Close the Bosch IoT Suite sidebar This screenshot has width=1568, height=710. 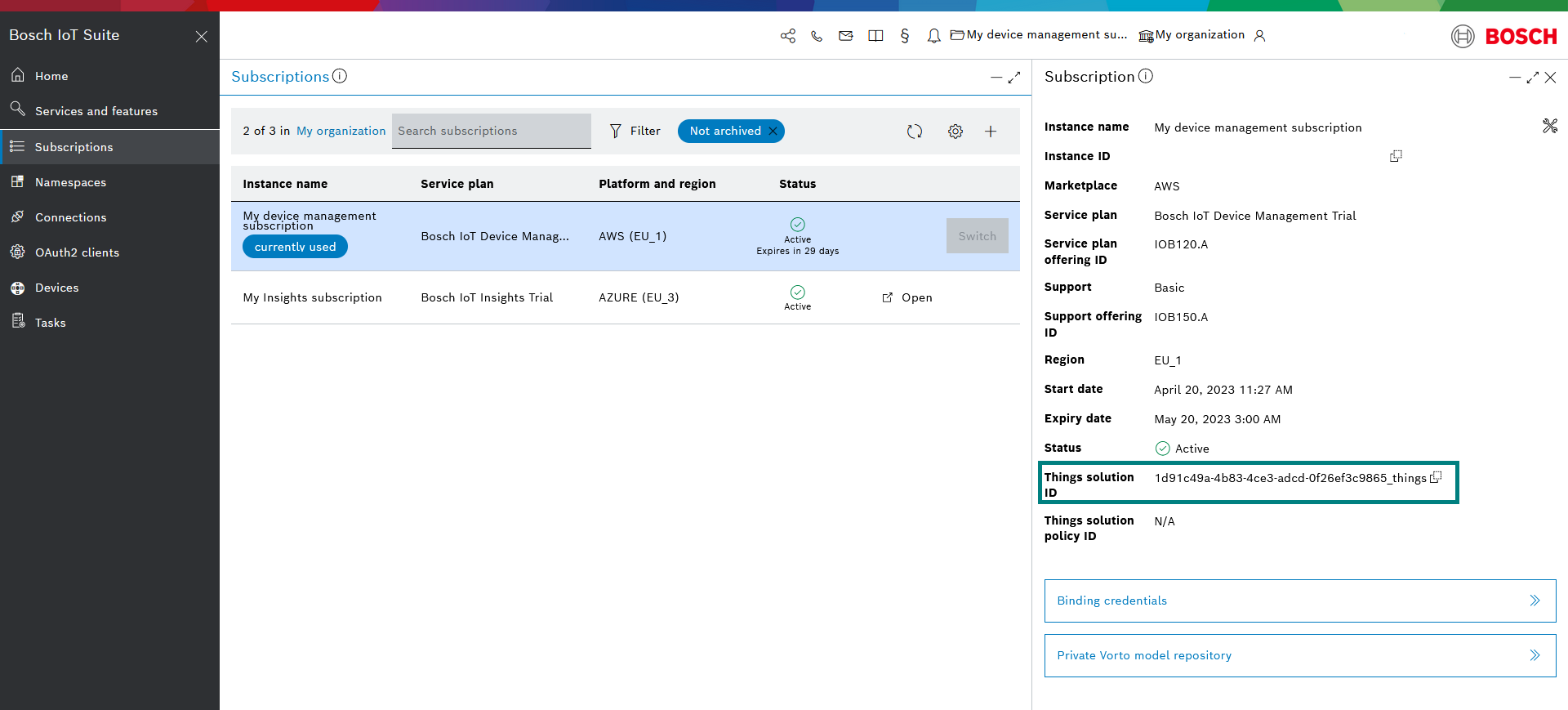click(x=202, y=37)
